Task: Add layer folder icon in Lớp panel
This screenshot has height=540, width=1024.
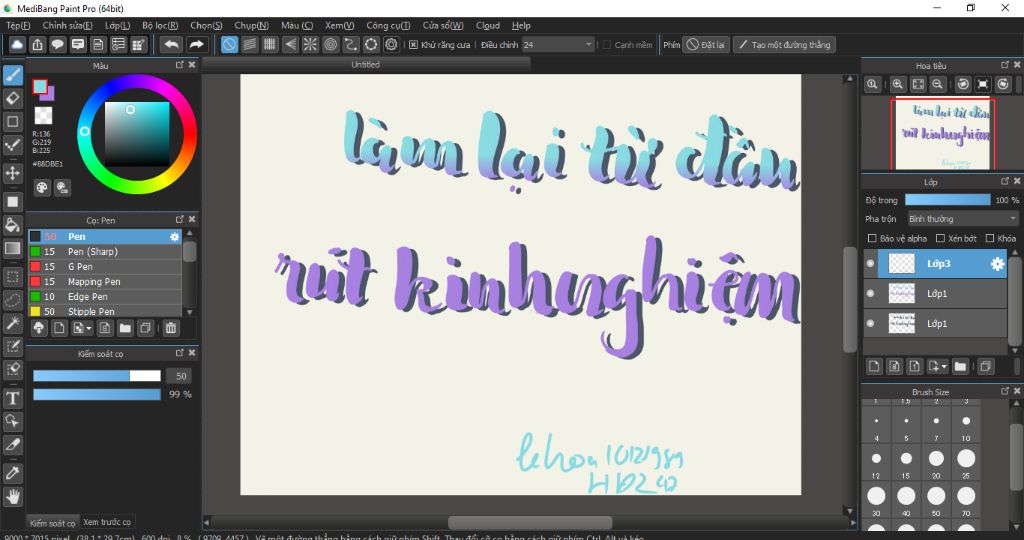Action: [960, 366]
